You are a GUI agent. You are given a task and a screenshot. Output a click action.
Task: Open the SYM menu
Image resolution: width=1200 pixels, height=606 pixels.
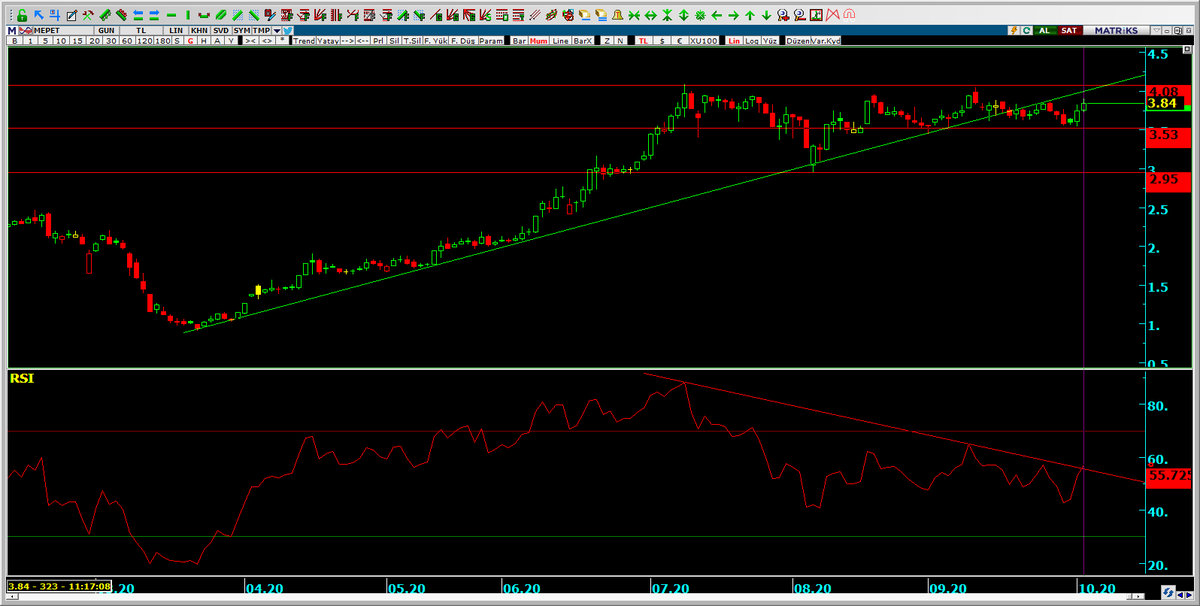tap(242, 30)
